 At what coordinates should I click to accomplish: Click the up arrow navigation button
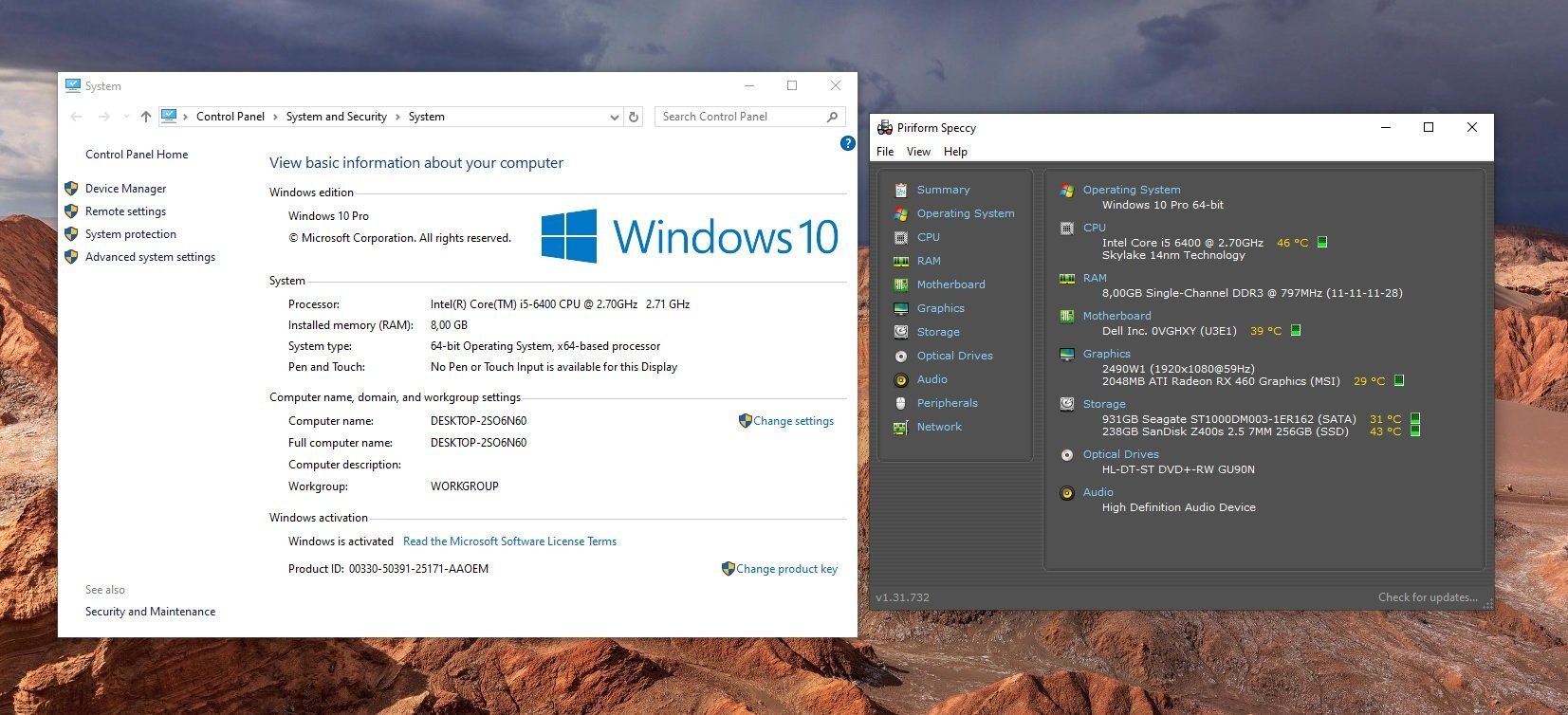click(145, 117)
